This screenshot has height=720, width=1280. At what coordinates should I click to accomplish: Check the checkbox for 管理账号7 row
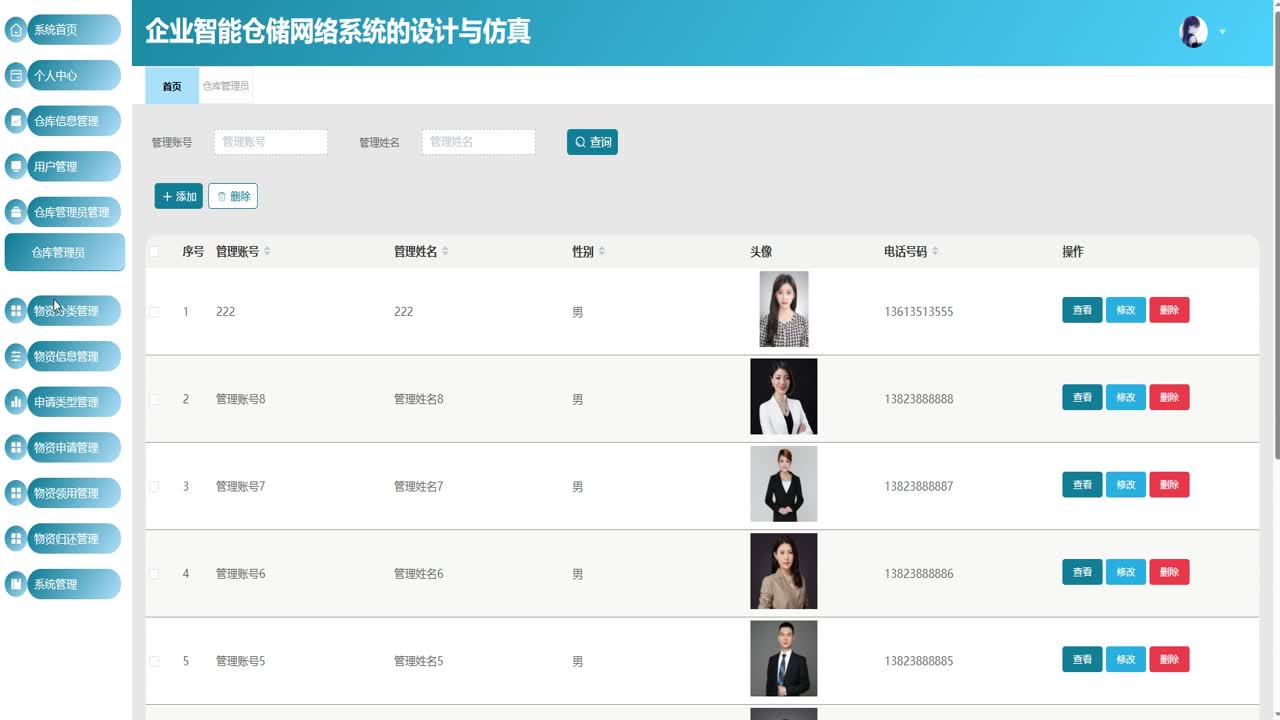[154, 486]
